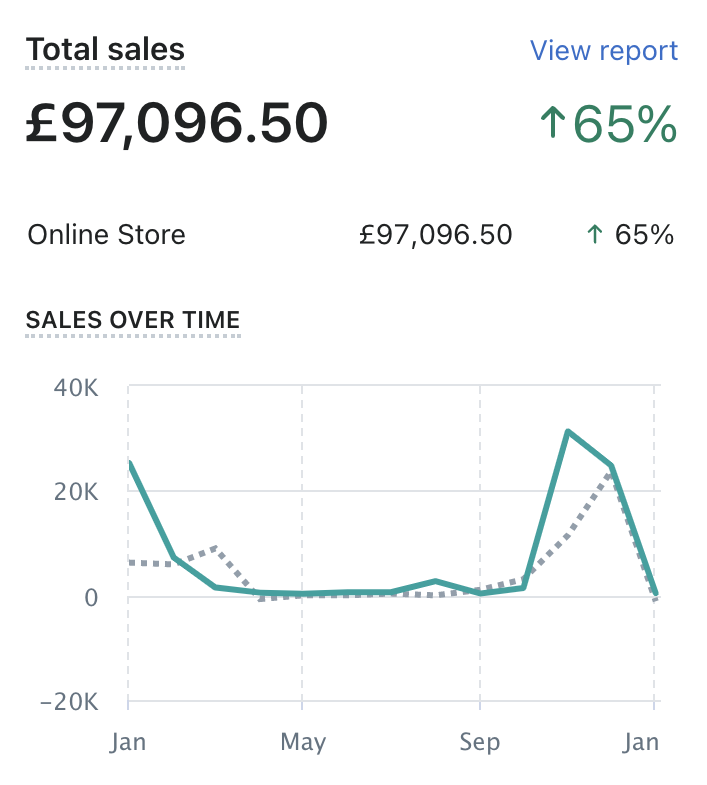Click the small up arrow in Online Store row

(x=595, y=235)
